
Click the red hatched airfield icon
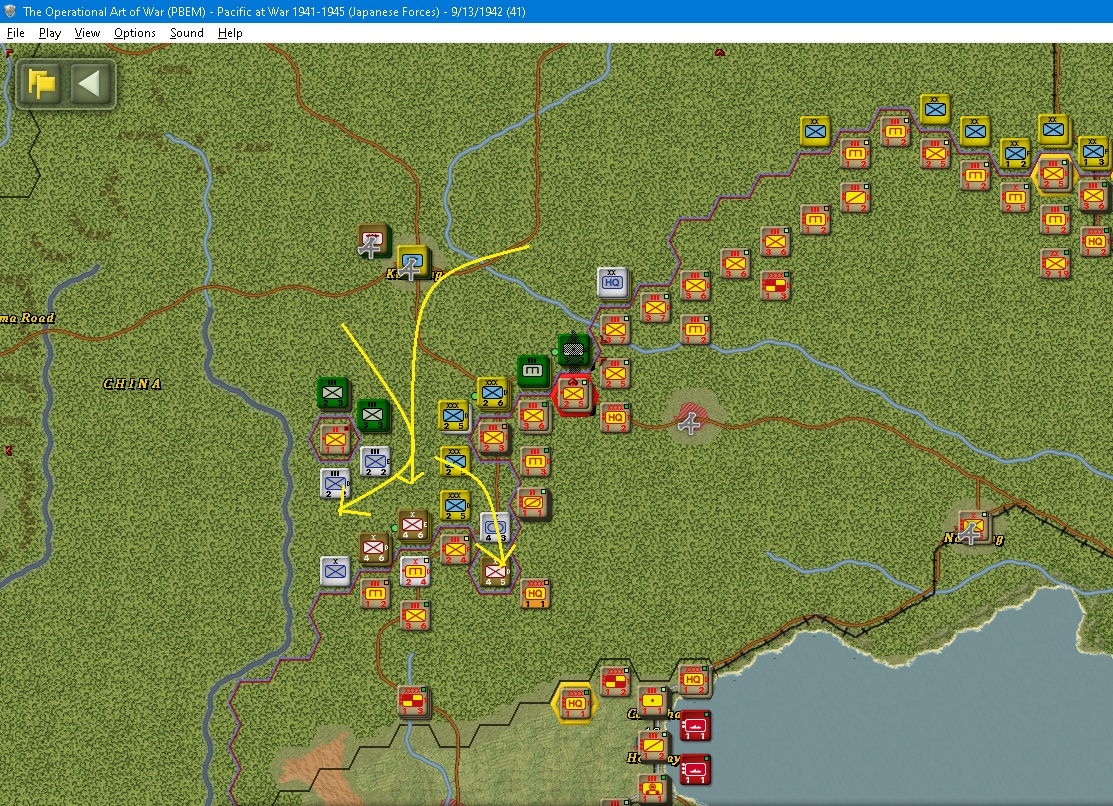690,419
